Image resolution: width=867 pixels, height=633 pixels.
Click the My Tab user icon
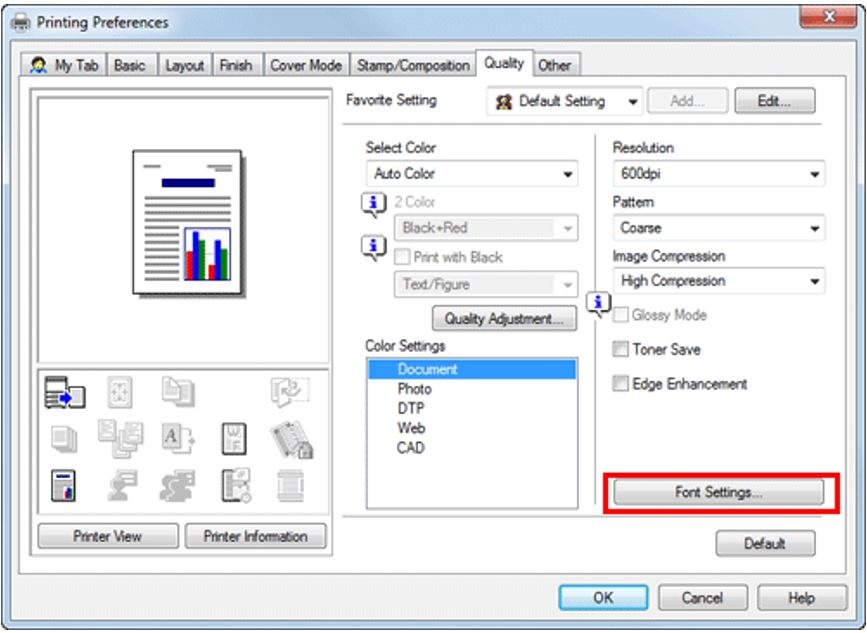(43, 66)
